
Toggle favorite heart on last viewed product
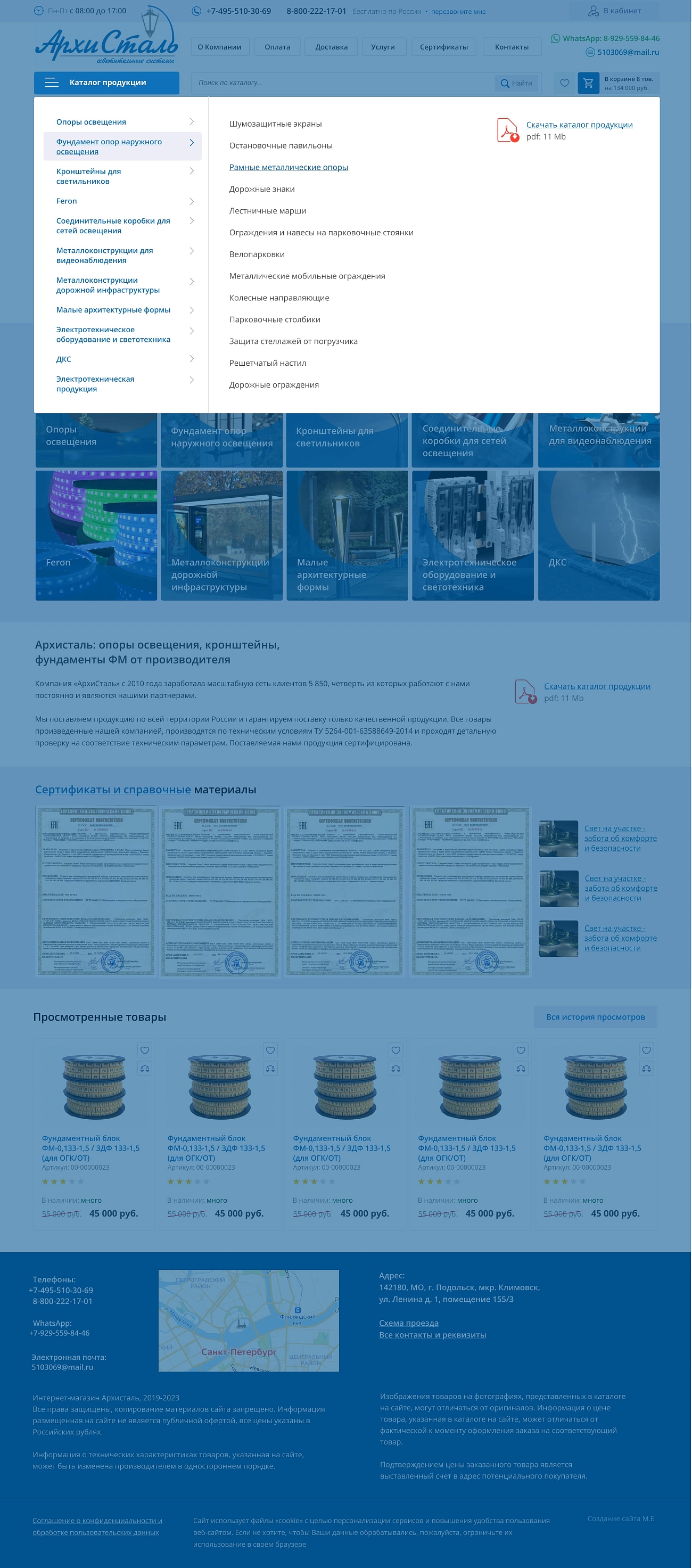[x=646, y=1050]
